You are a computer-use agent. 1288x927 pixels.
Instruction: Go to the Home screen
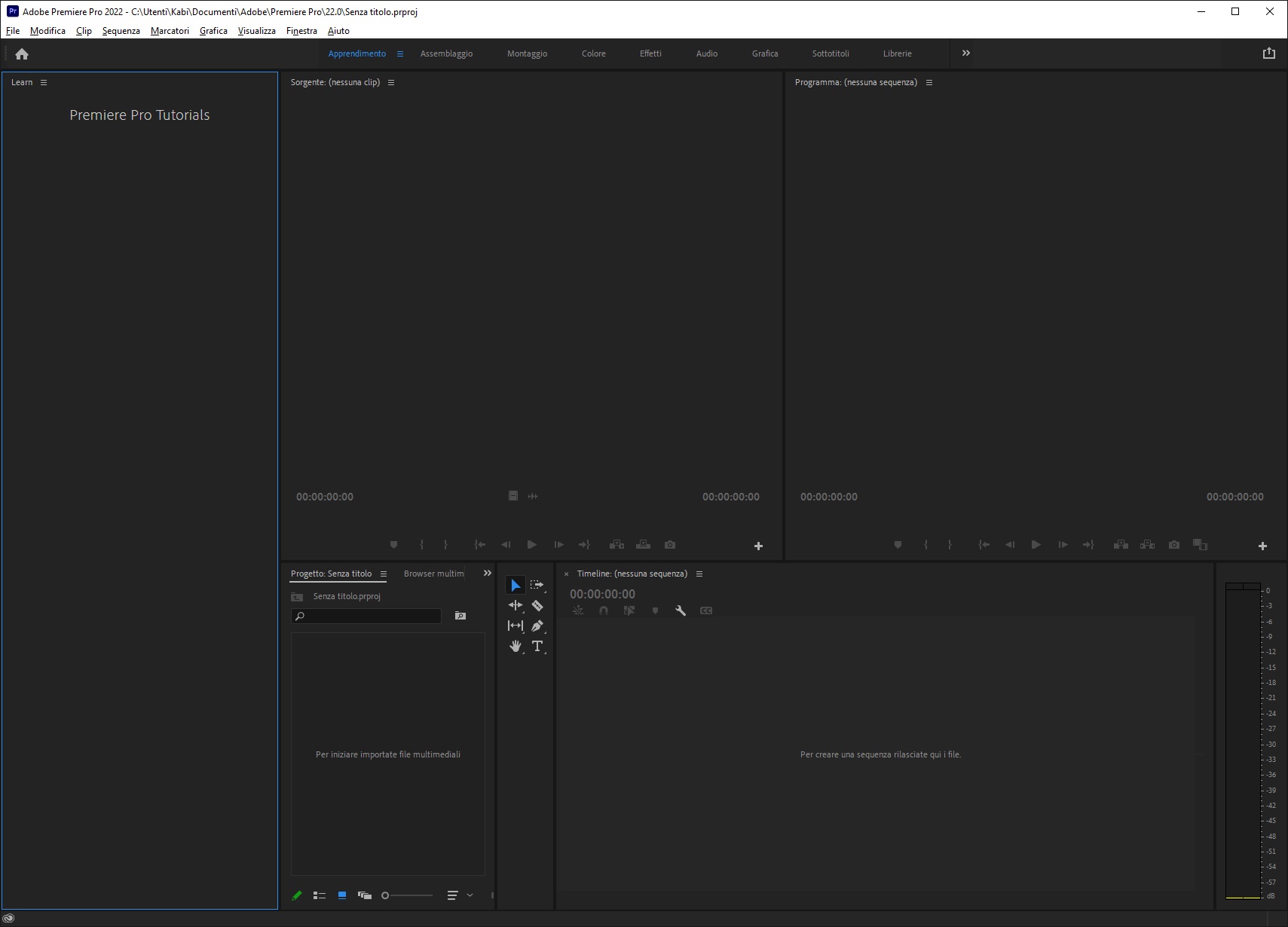coord(22,54)
